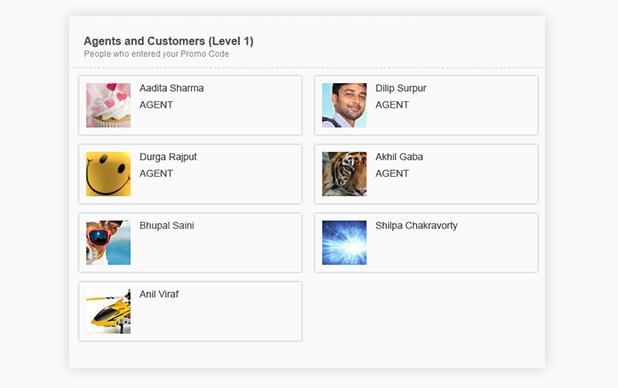This screenshot has width=618, height=388.
Task: Select the Akhil Gaba name
Action: tap(399, 157)
